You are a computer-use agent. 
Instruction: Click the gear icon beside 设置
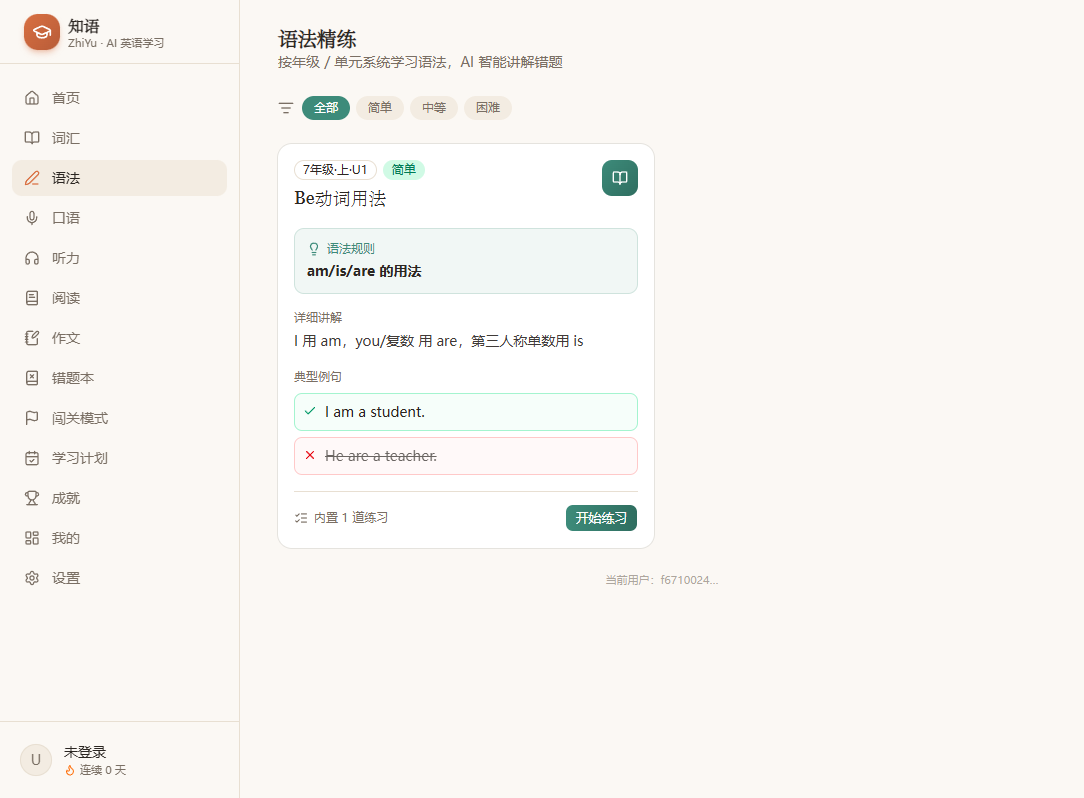[x=32, y=578]
